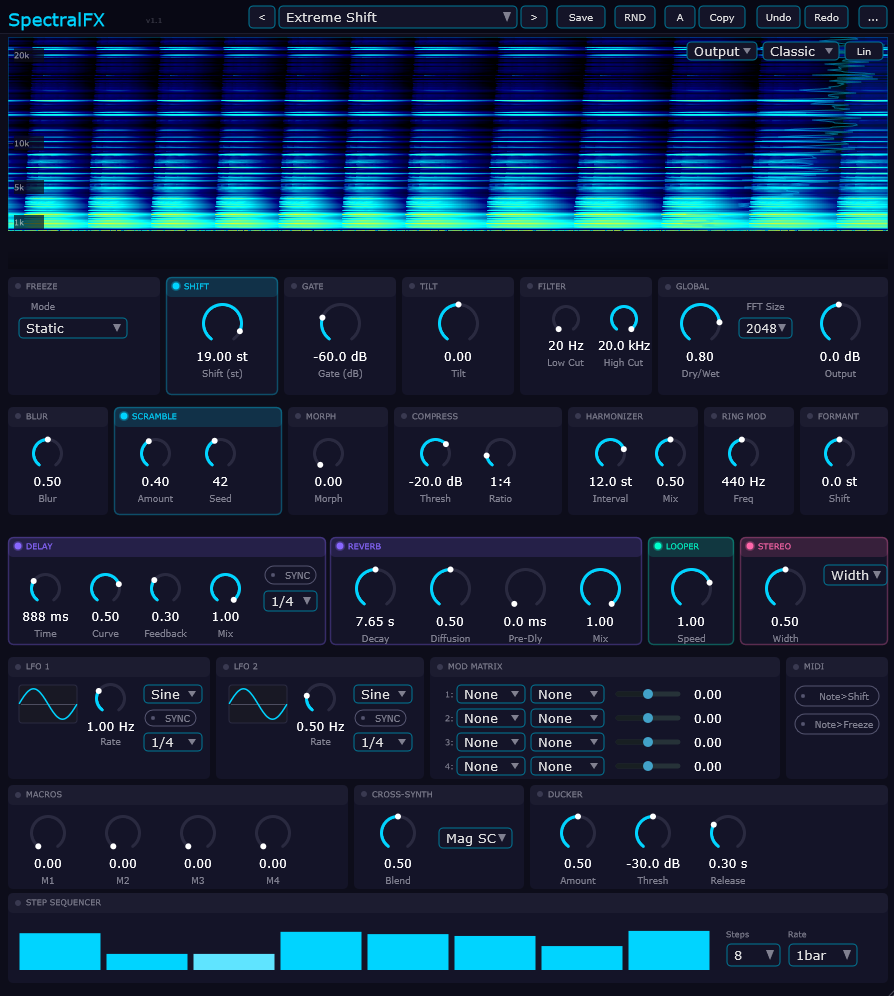Click the Ring Mod Freq knob
The height and width of the screenshot is (996, 894).
(x=743, y=454)
